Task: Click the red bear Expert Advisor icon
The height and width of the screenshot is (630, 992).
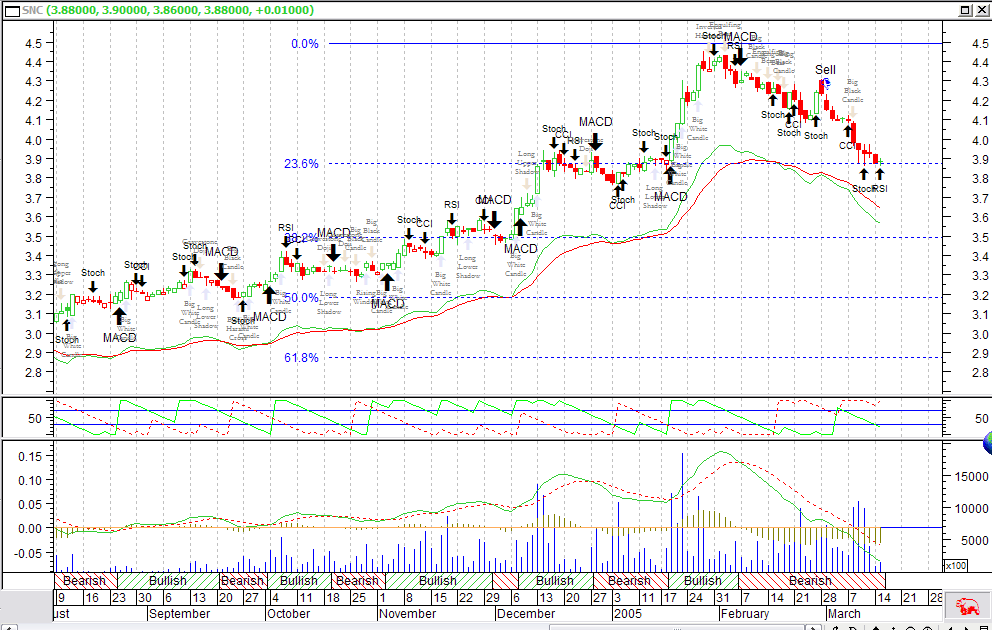Action: pos(963,607)
